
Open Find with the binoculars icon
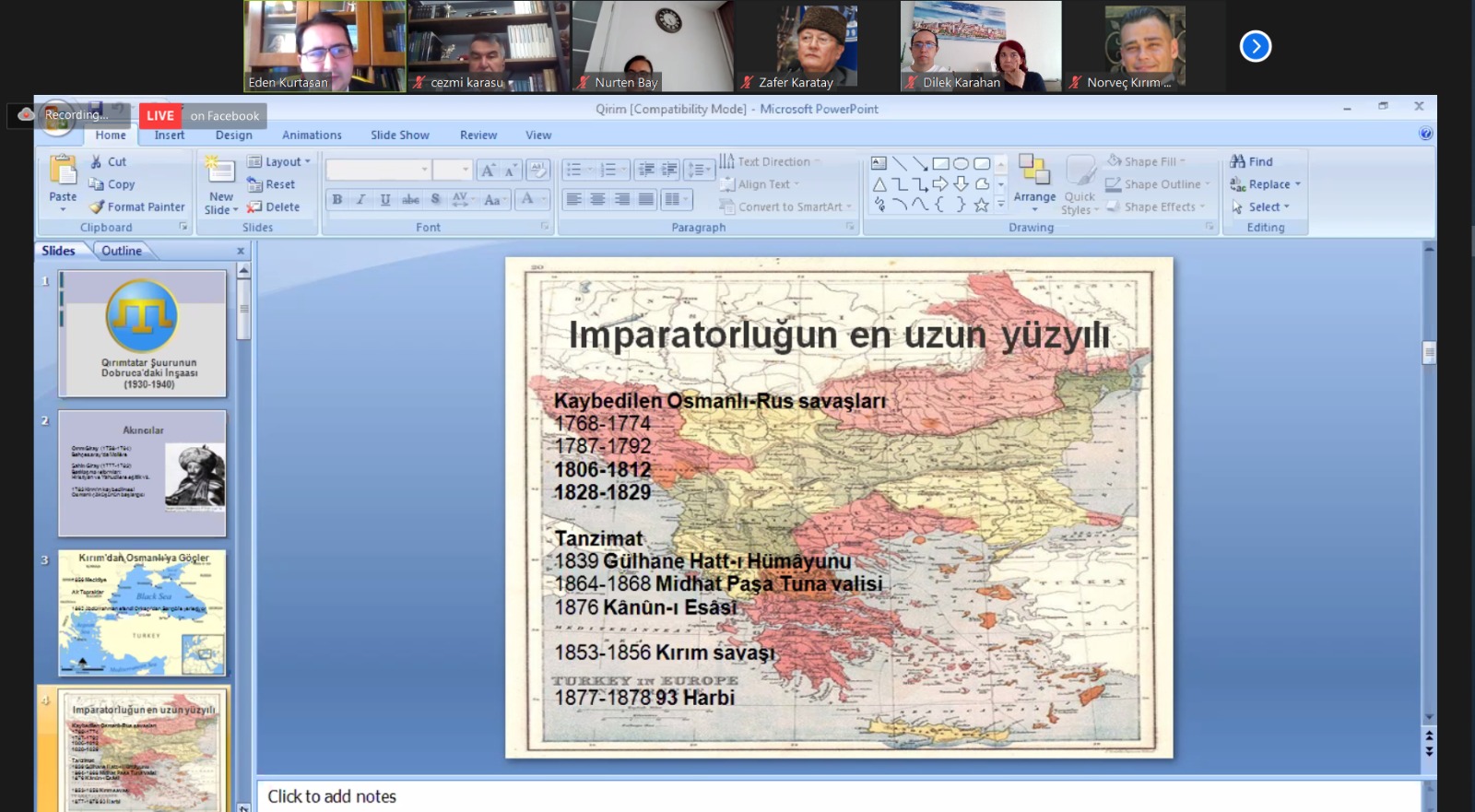pos(1237,161)
